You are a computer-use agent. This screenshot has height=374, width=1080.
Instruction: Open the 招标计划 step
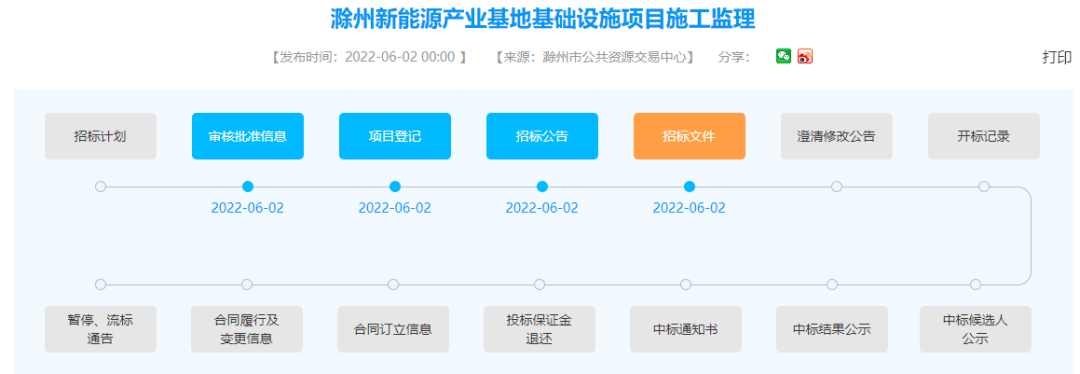101,136
